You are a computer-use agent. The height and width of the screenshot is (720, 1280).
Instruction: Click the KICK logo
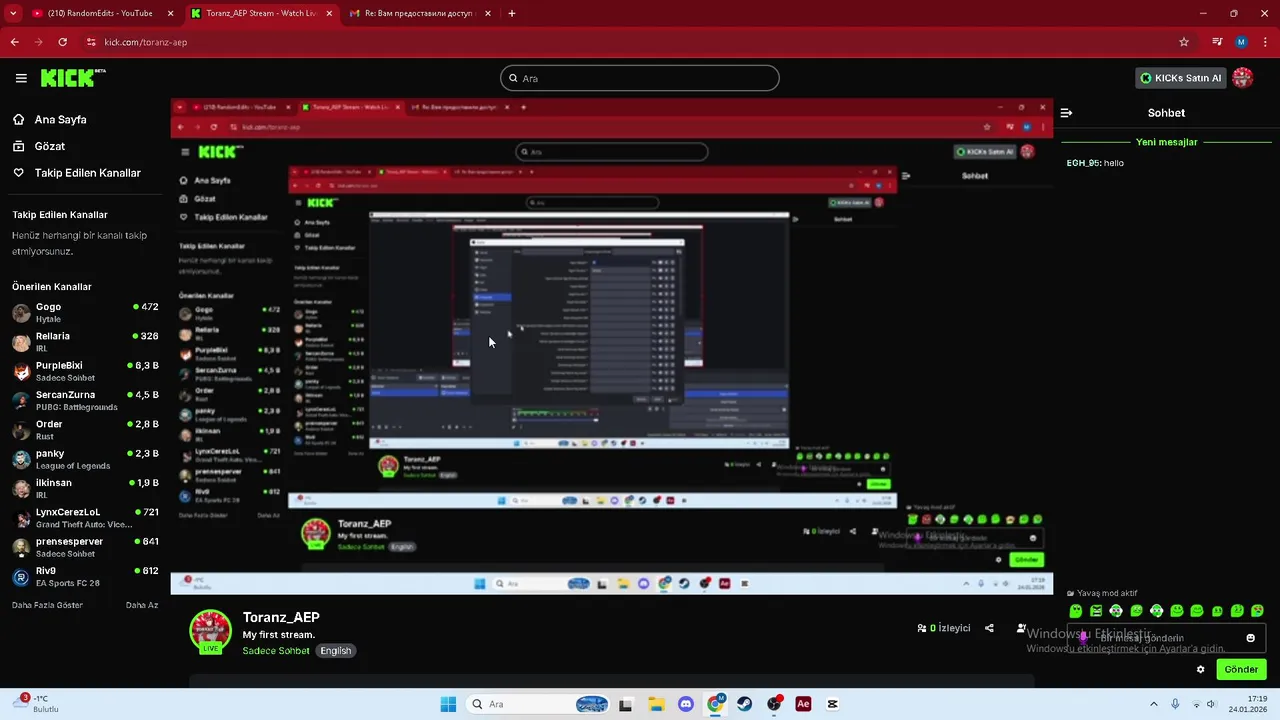[72, 78]
